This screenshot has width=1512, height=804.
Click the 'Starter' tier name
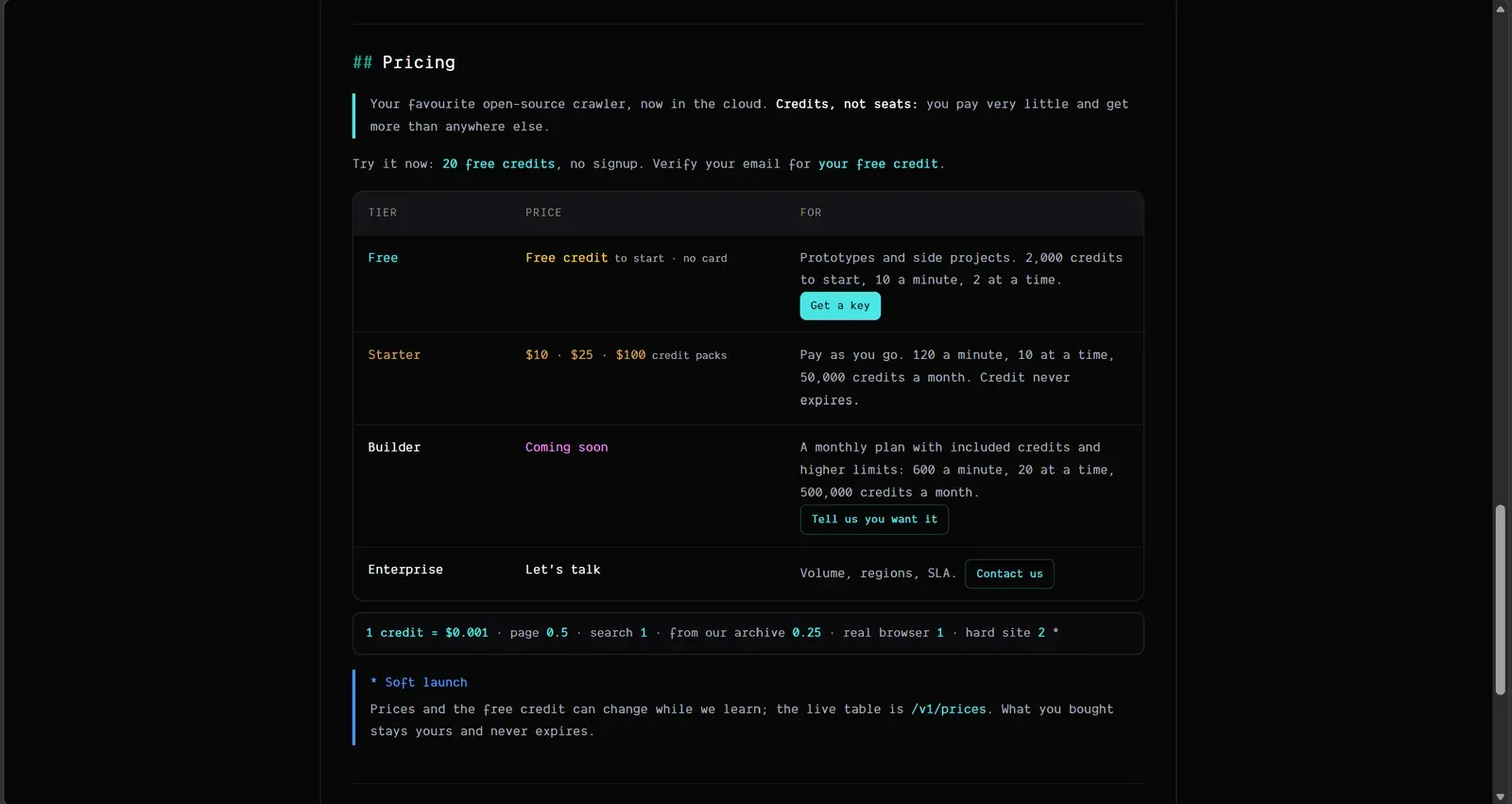click(394, 355)
